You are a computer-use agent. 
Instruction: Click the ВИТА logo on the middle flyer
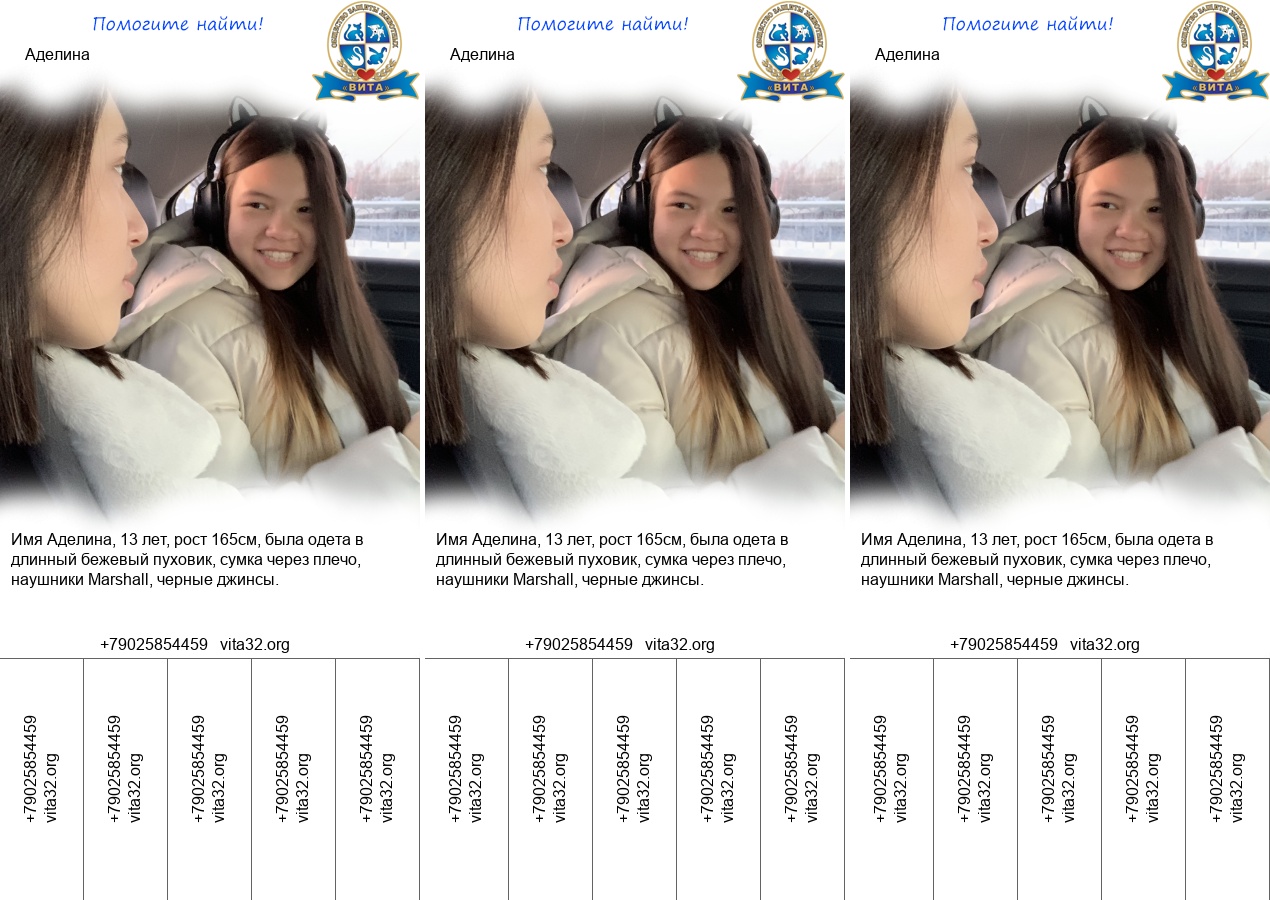point(791,50)
